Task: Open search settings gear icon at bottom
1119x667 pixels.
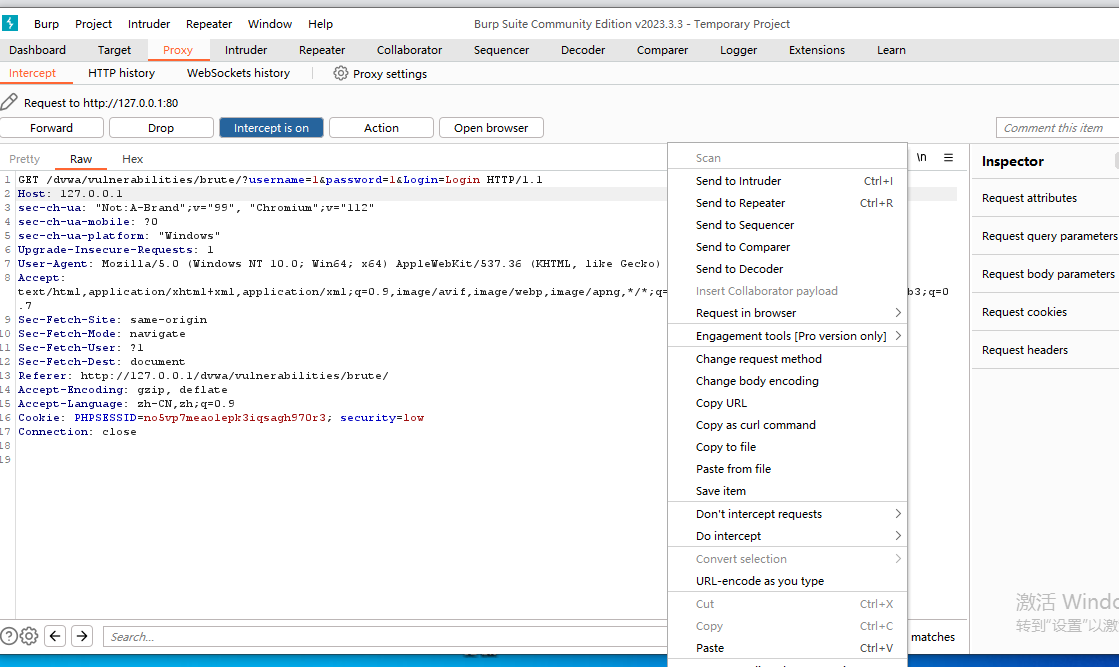Action: (x=29, y=636)
